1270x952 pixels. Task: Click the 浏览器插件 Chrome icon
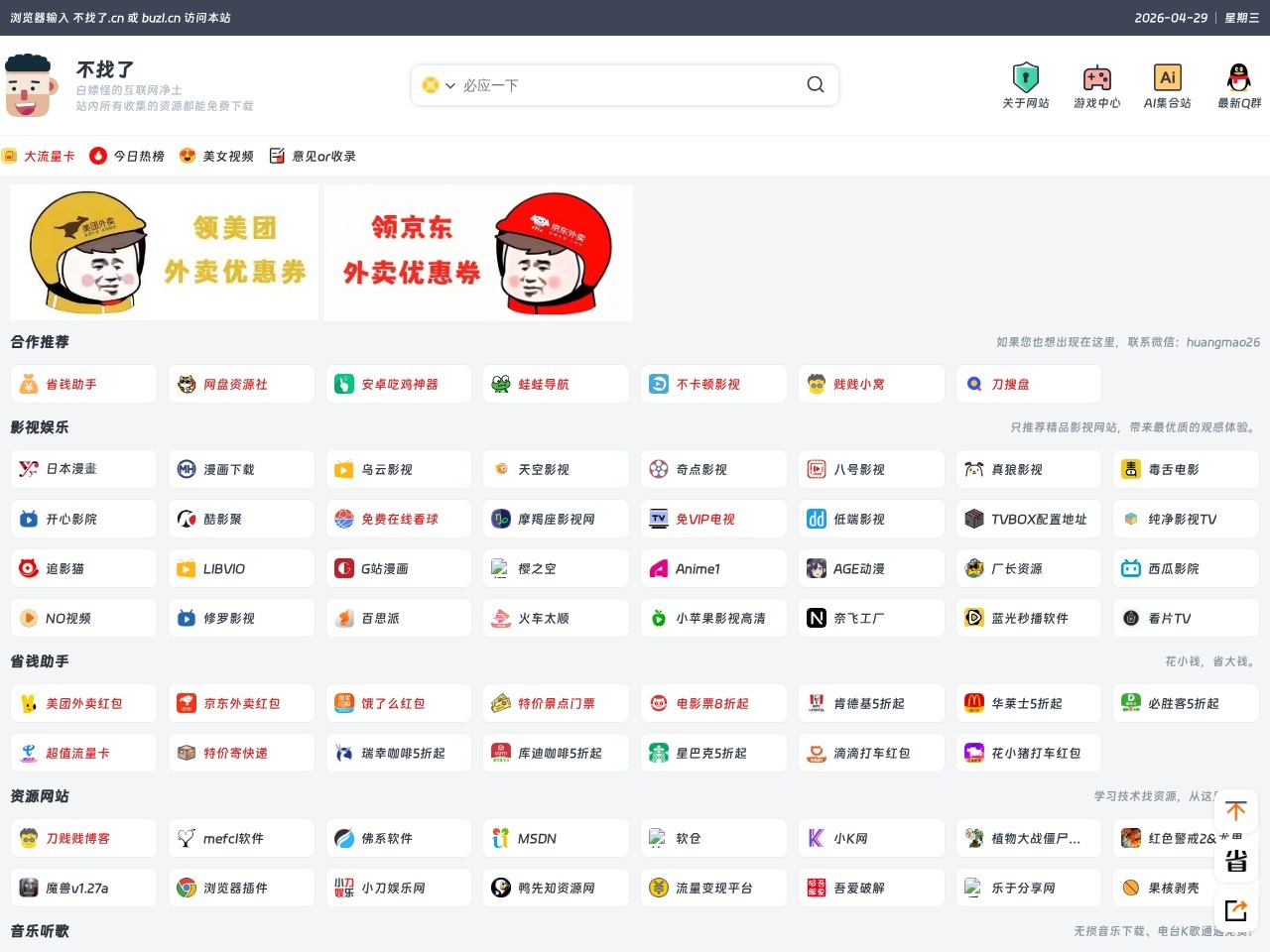[187, 889]
